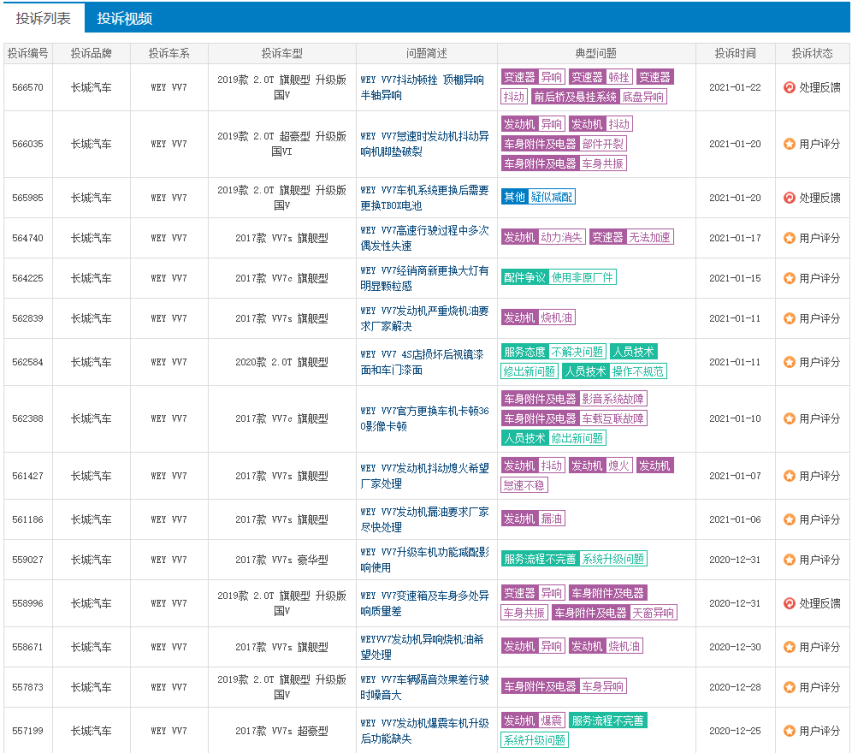Open complaint about 车机系统更换后需要更换TBOX电池

[424, 198]
